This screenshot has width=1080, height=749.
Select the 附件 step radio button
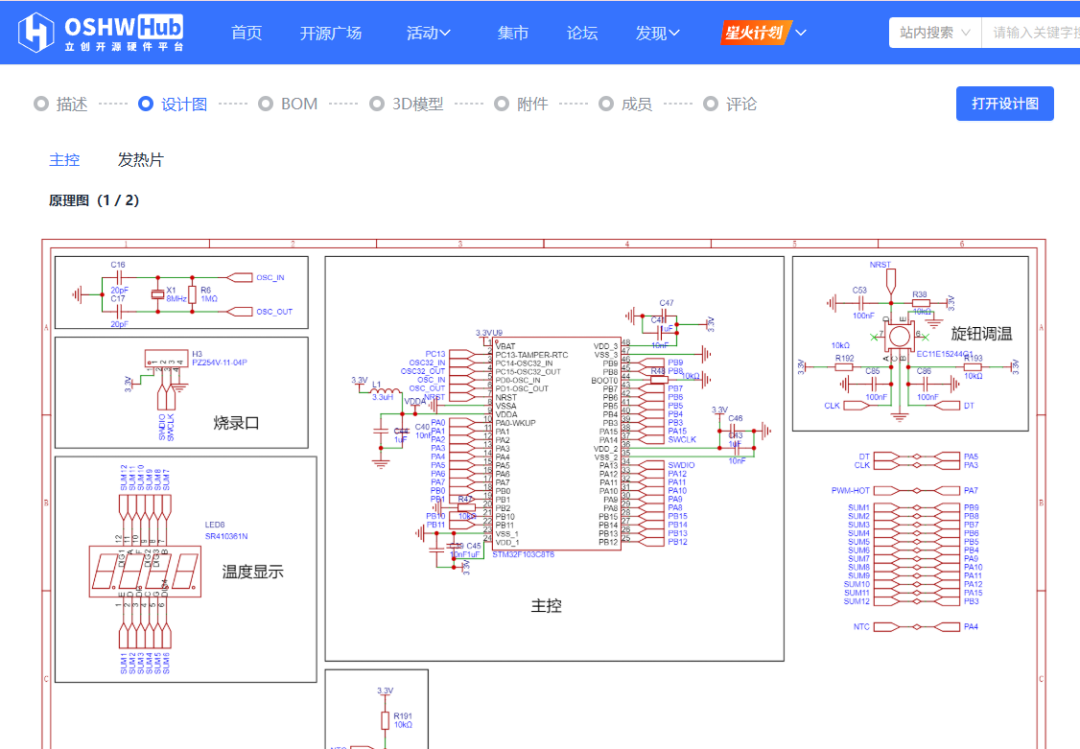tap(502, 104)
